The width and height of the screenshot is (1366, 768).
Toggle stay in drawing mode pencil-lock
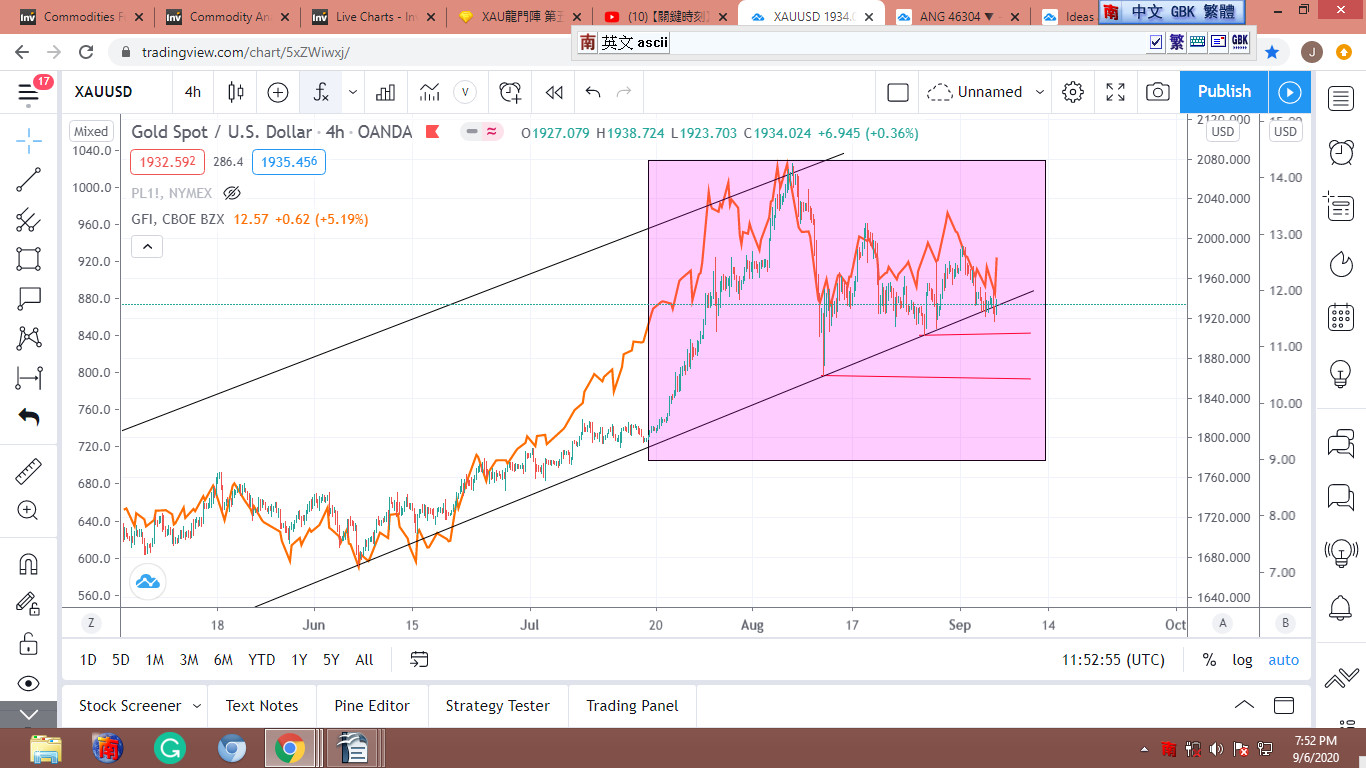pos(29,603)
